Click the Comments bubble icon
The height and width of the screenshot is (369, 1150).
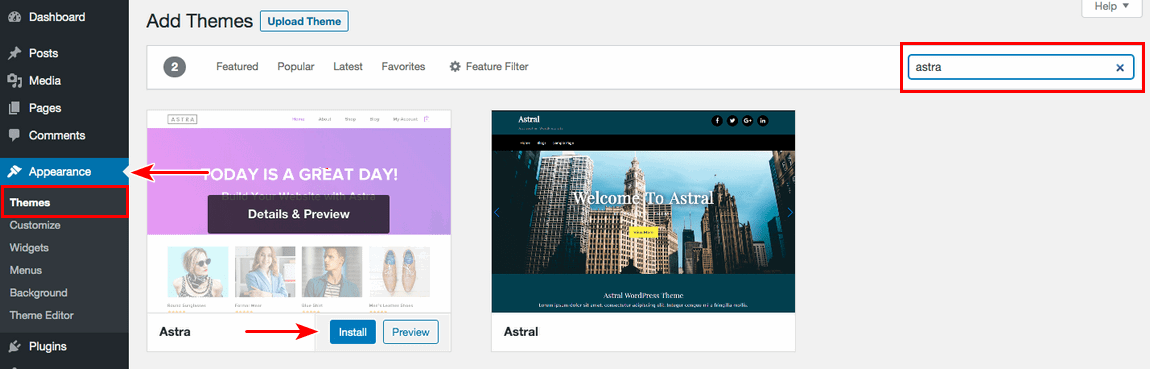click(14, 136)
